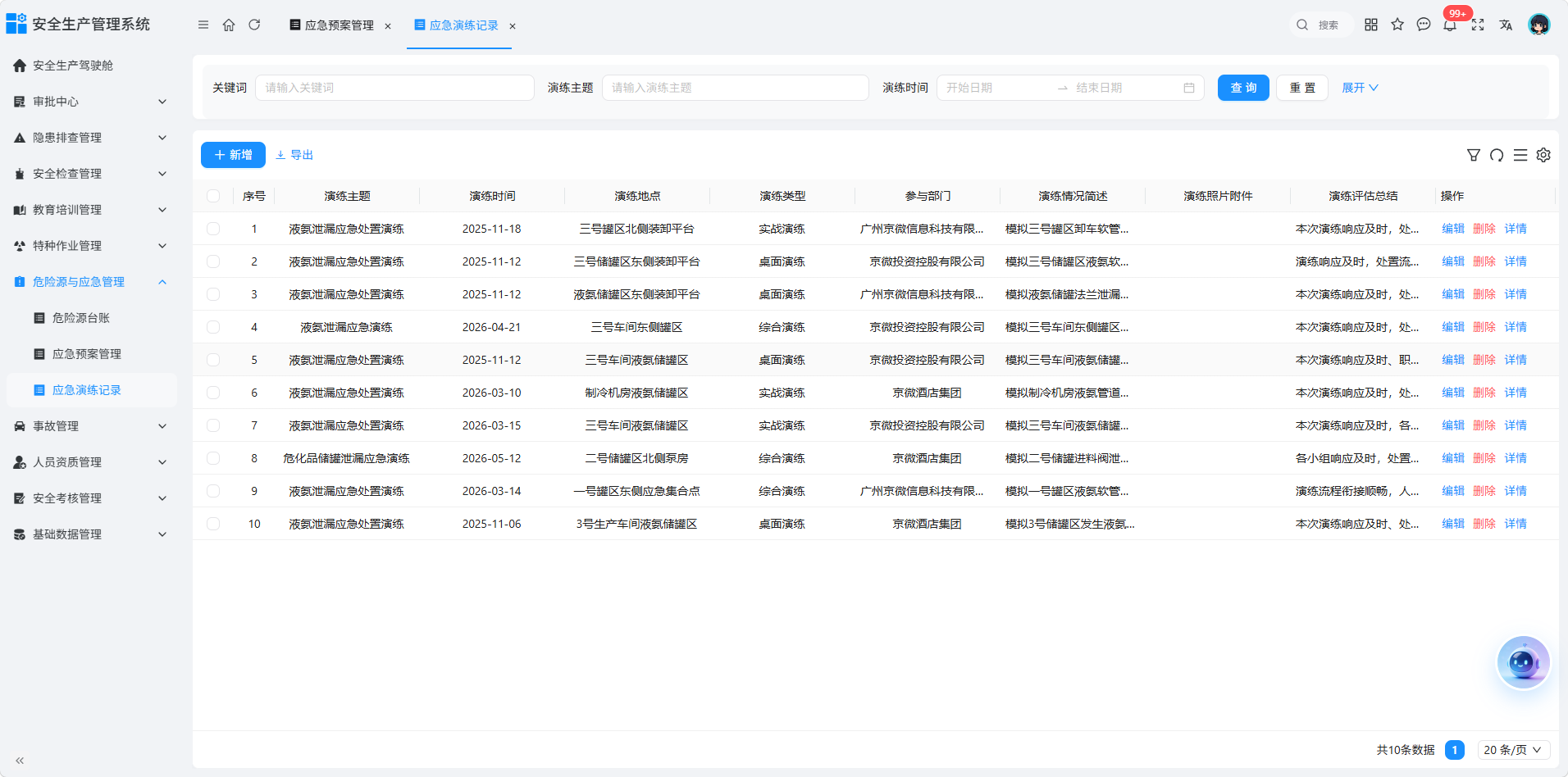The image size is (1568, 777).
Task: Expand the 审批中心 menu
Action: pyautogui.click(x=91, y=102)
